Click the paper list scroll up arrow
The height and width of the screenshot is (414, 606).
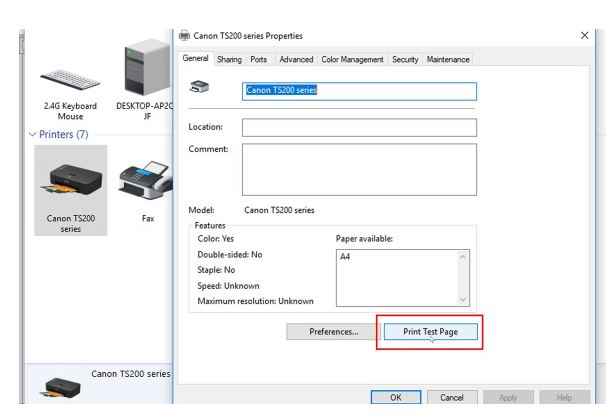coord(463,257)
